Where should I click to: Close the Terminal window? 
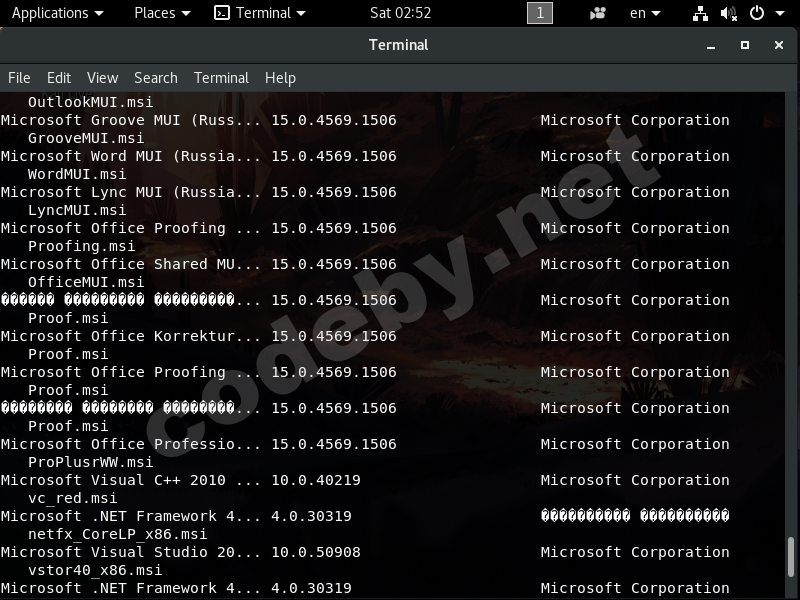click(x=779, y=45)
